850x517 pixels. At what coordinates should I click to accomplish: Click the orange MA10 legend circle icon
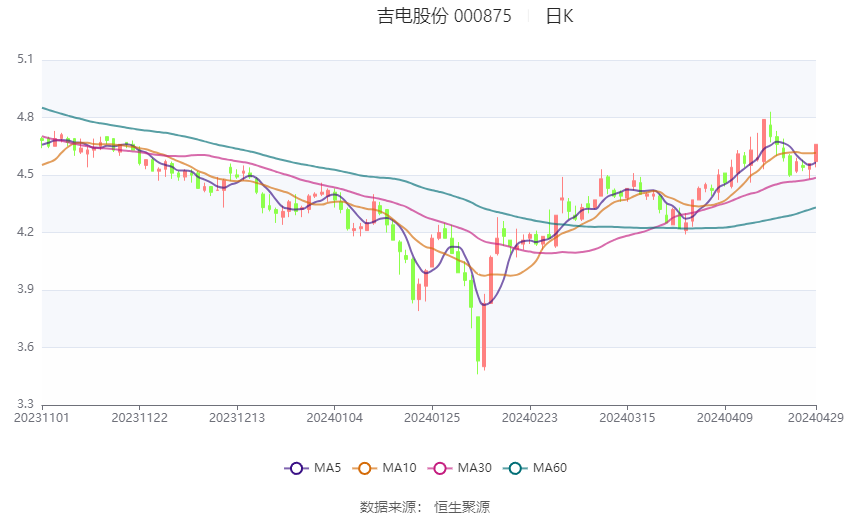point(364,468)
